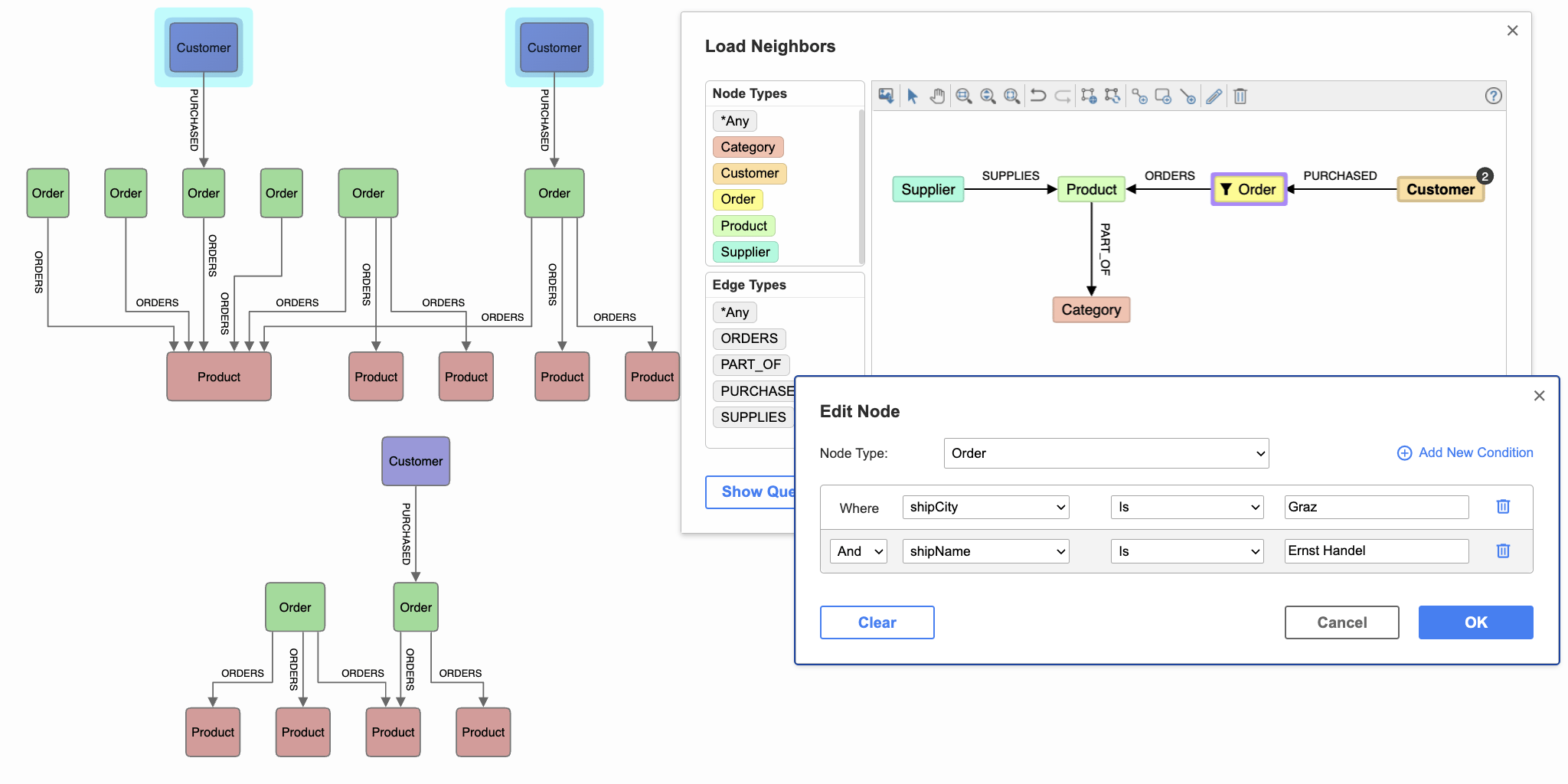Image resolution: width=1568 pixels, height=784 pixels.
Task: Click the pencil edit icon
Action: tap(1214, 96)
